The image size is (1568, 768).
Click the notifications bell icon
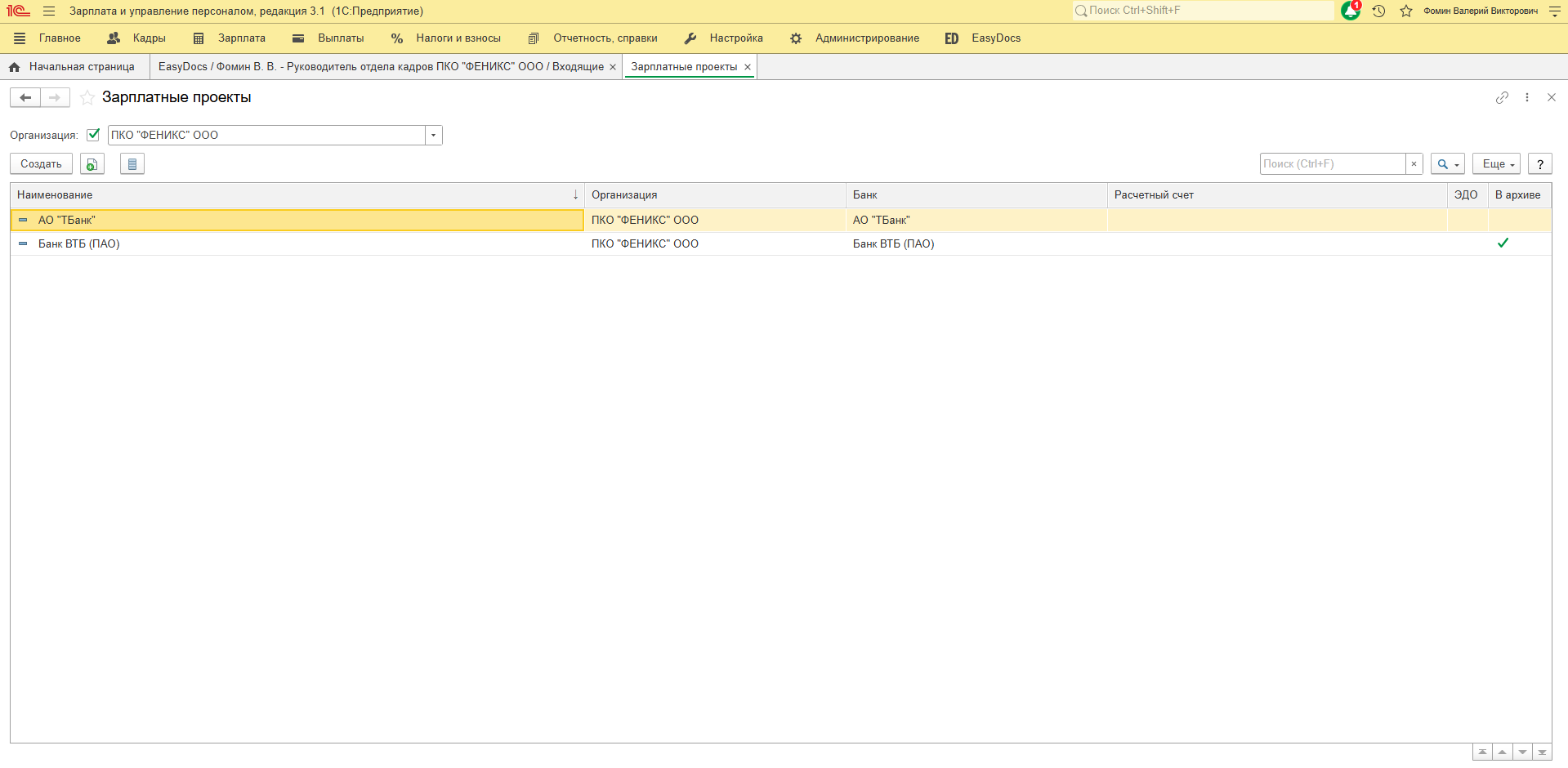[1350, 11]
